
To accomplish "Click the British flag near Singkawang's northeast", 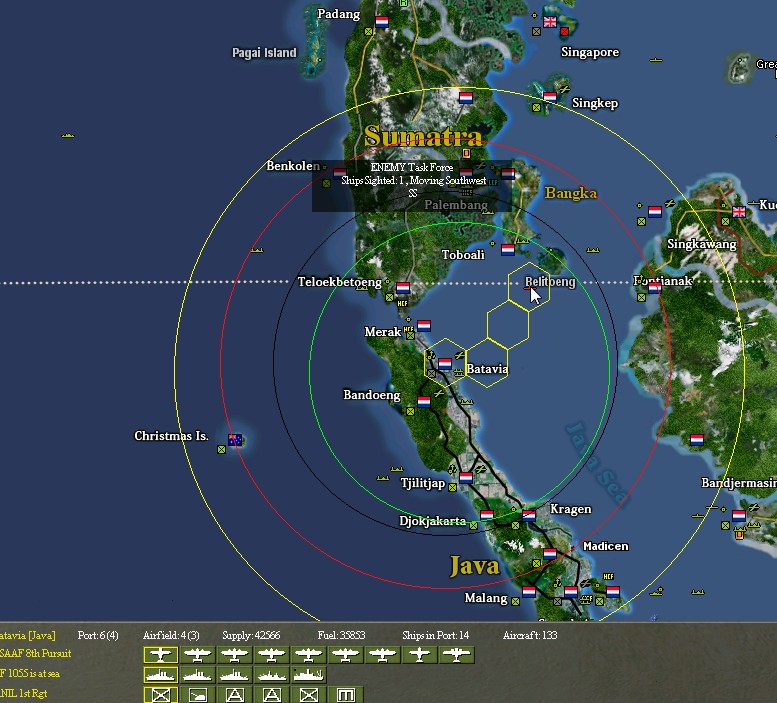I will tap(739, 212).
